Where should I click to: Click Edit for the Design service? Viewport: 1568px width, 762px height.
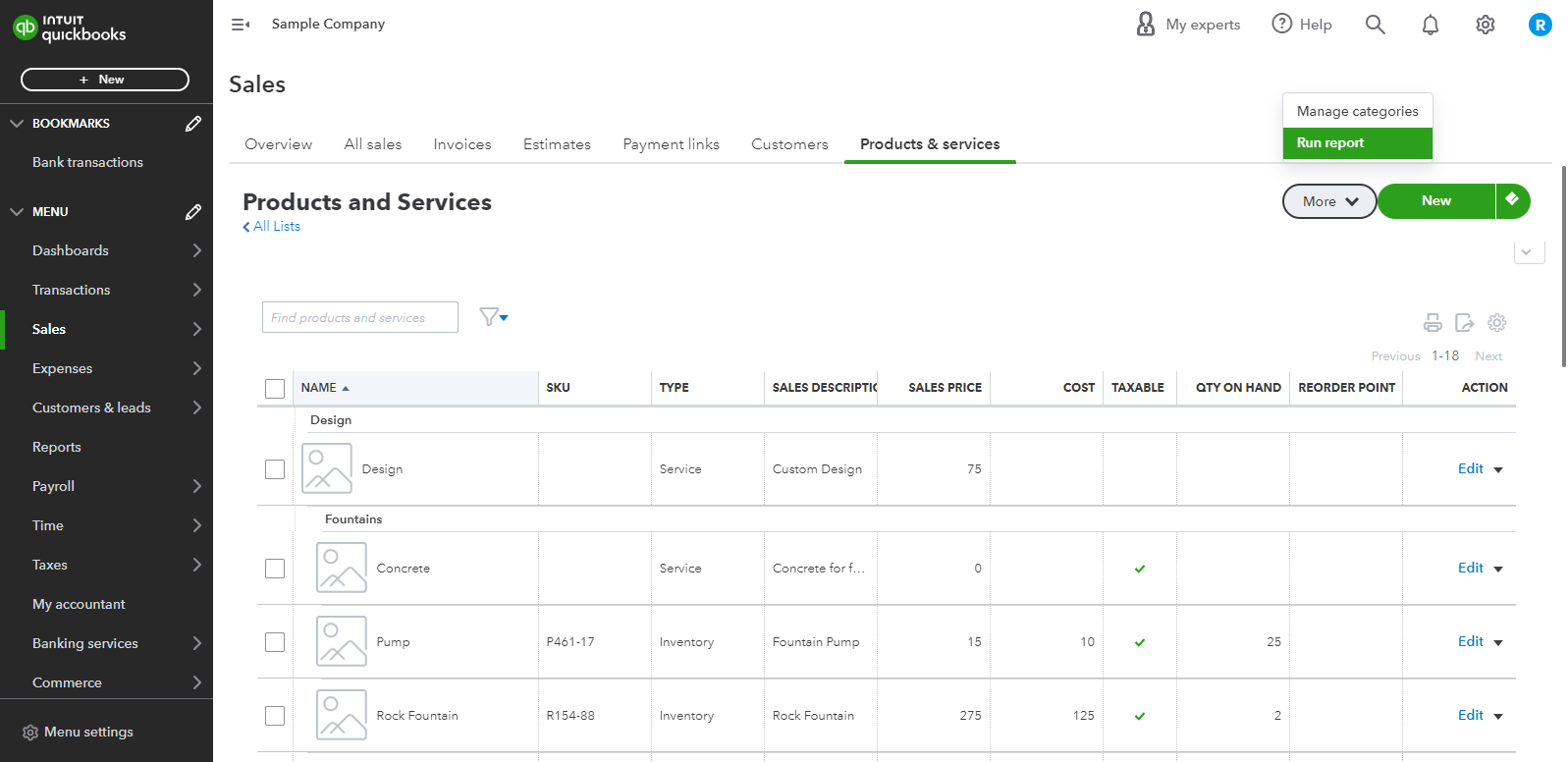[x=1470, y=469]
